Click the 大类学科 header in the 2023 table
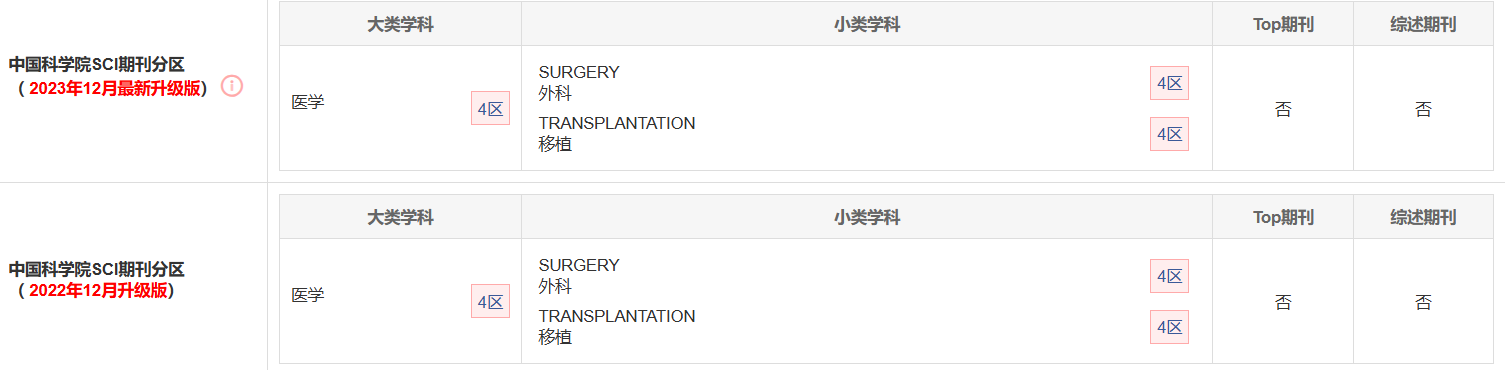 (x=400, y=24)
